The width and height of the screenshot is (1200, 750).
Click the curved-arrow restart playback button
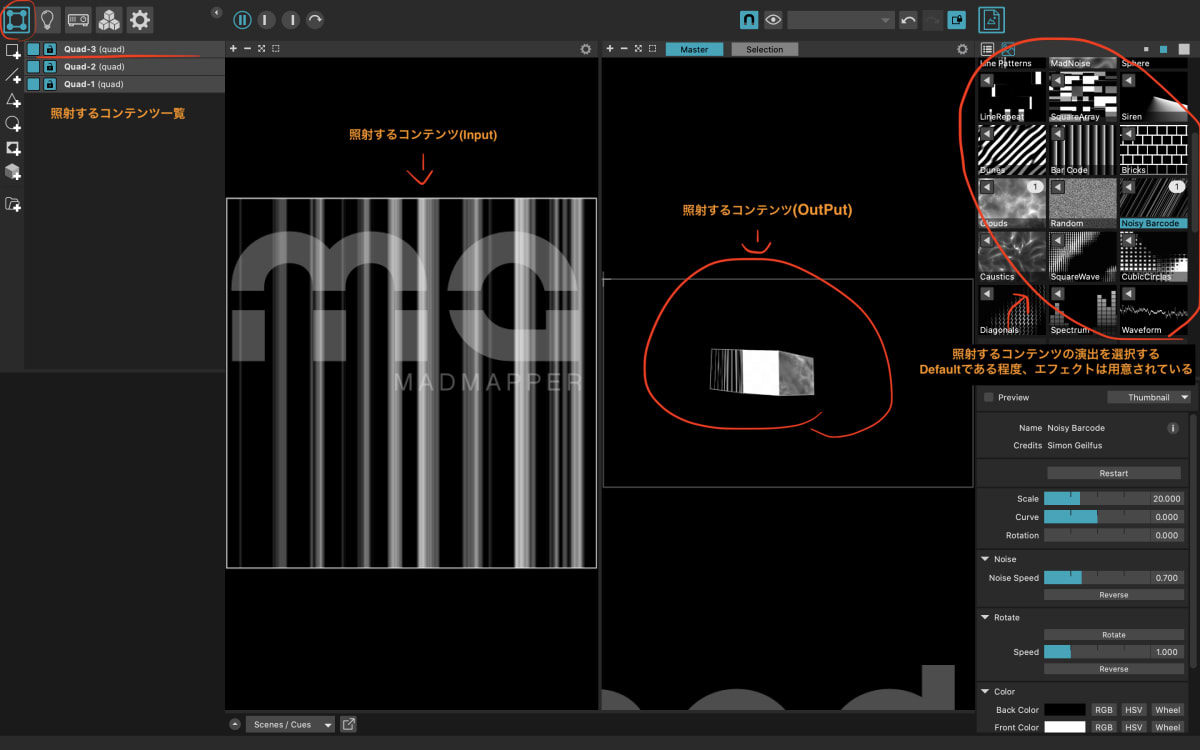click(314, 20)
